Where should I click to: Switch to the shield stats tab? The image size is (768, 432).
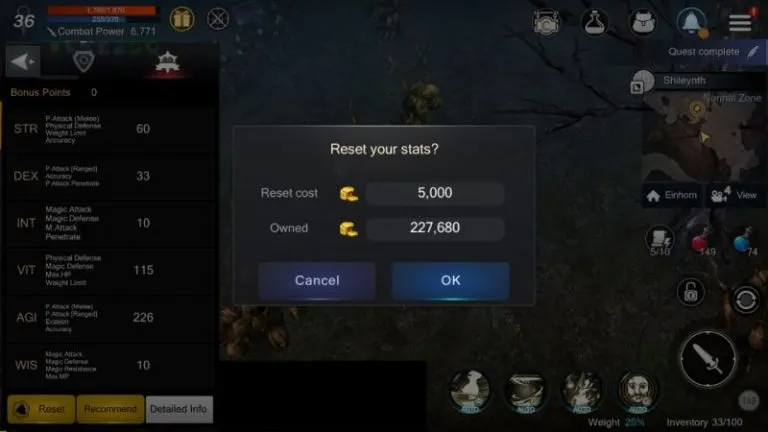click(84, 62)
